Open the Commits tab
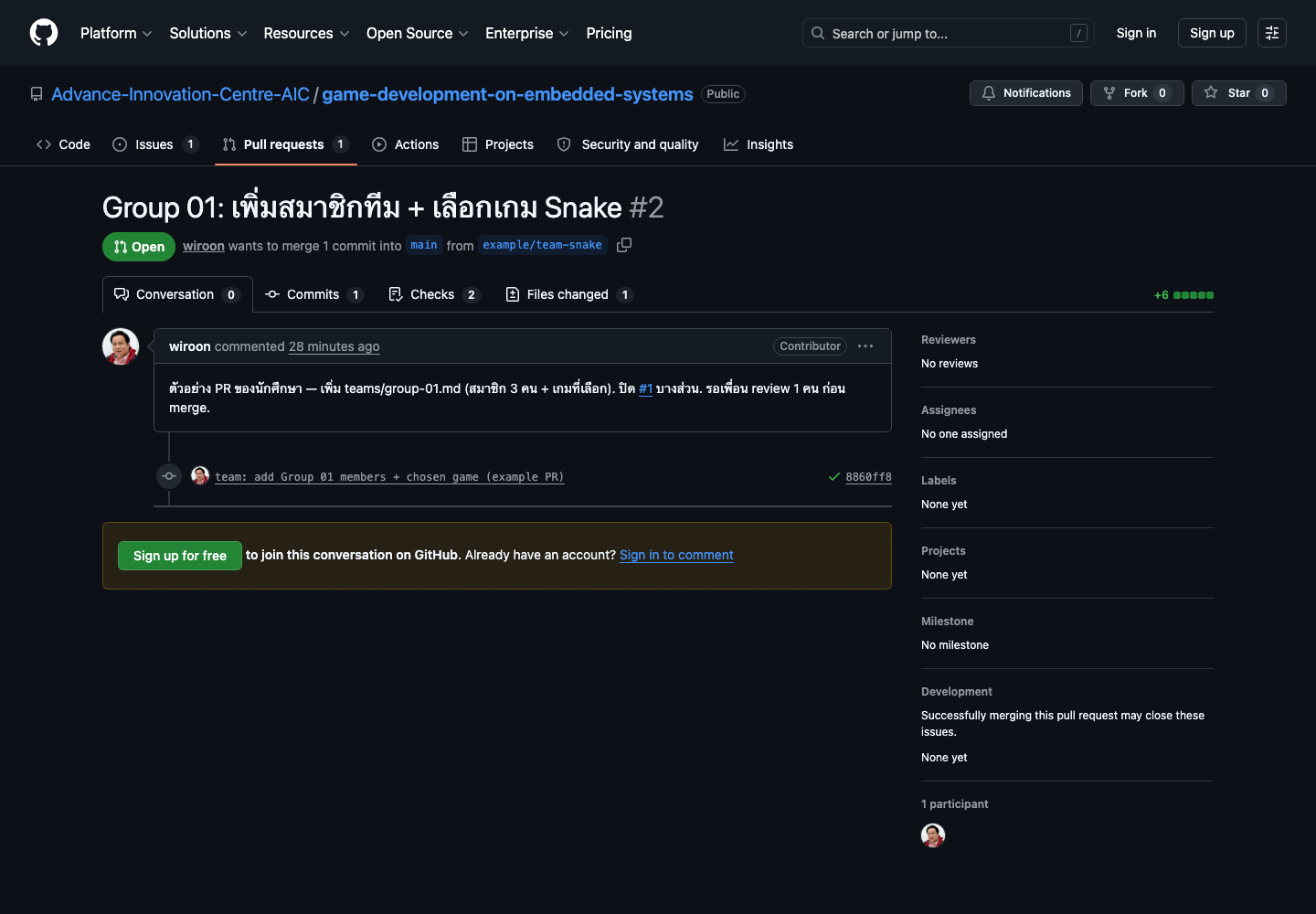Viewport: 1316px width, 914px height. pos(314,294)
